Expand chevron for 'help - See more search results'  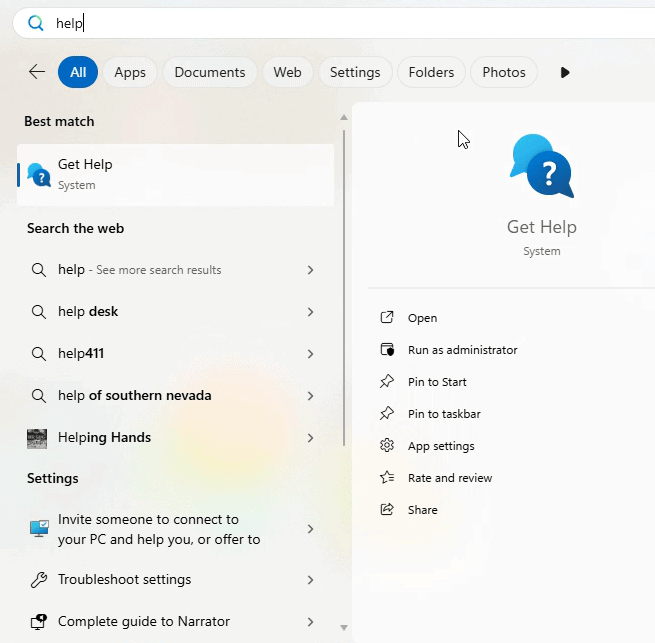click(310, 270)
